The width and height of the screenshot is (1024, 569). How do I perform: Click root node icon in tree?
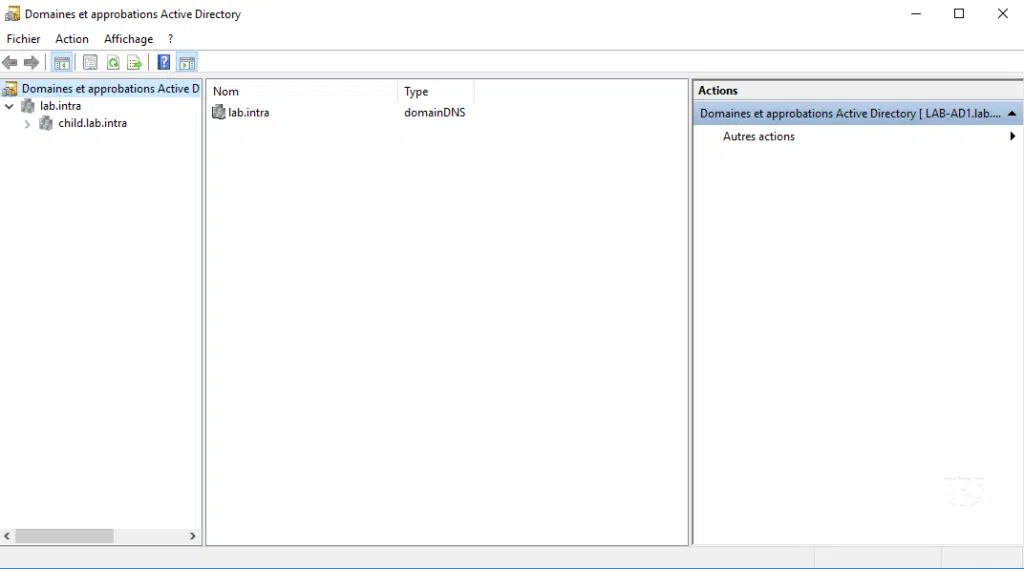click(10, 89)
